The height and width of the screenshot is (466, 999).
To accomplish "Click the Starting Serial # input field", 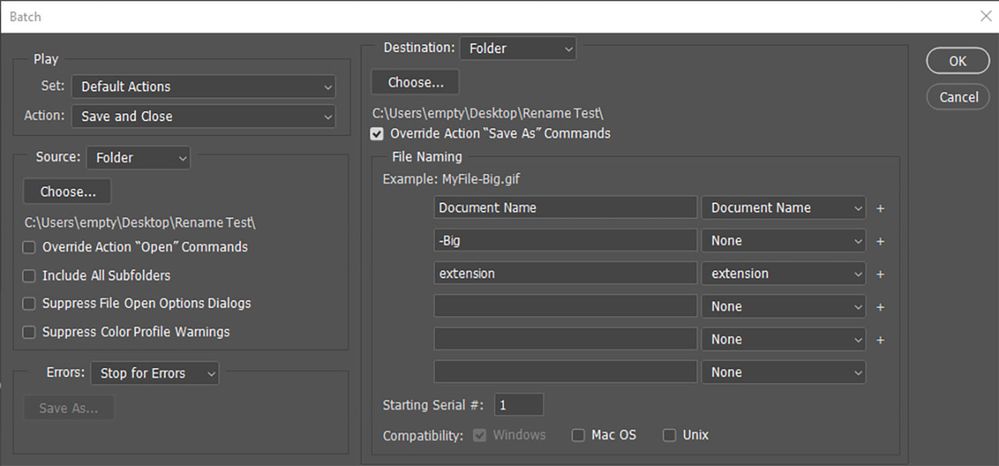I will coord(519,405).
